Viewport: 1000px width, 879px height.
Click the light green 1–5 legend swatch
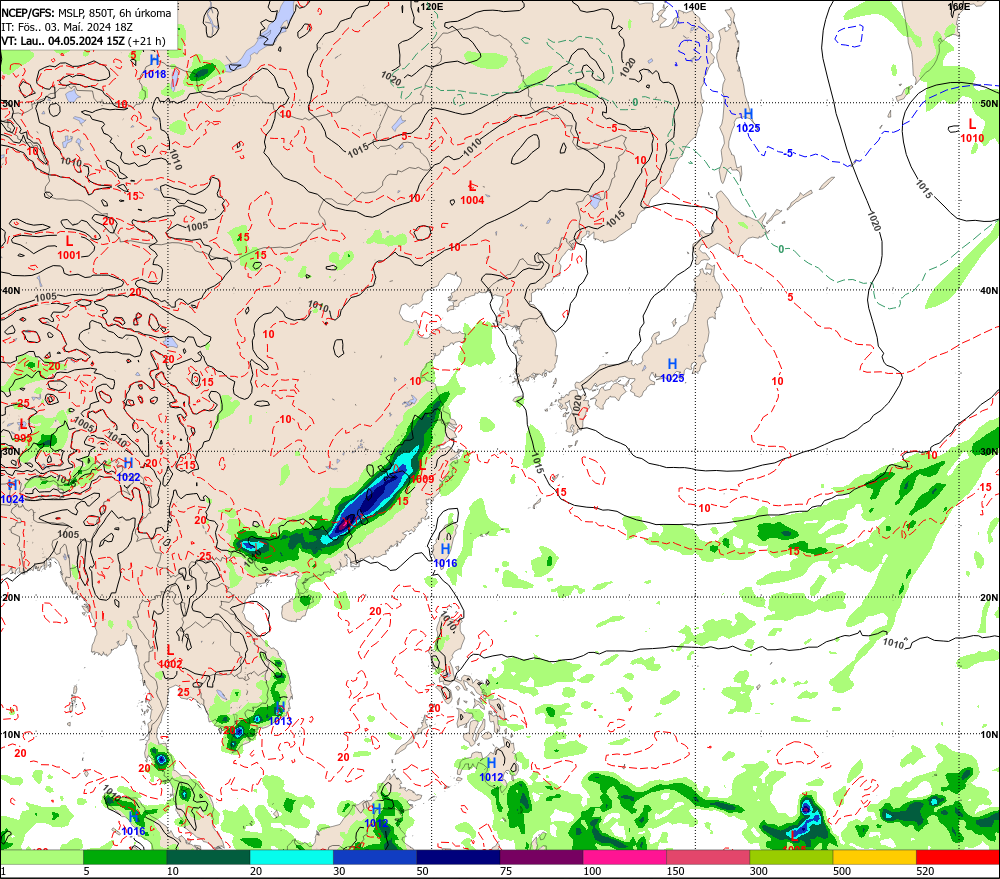(x=41, y=857)
